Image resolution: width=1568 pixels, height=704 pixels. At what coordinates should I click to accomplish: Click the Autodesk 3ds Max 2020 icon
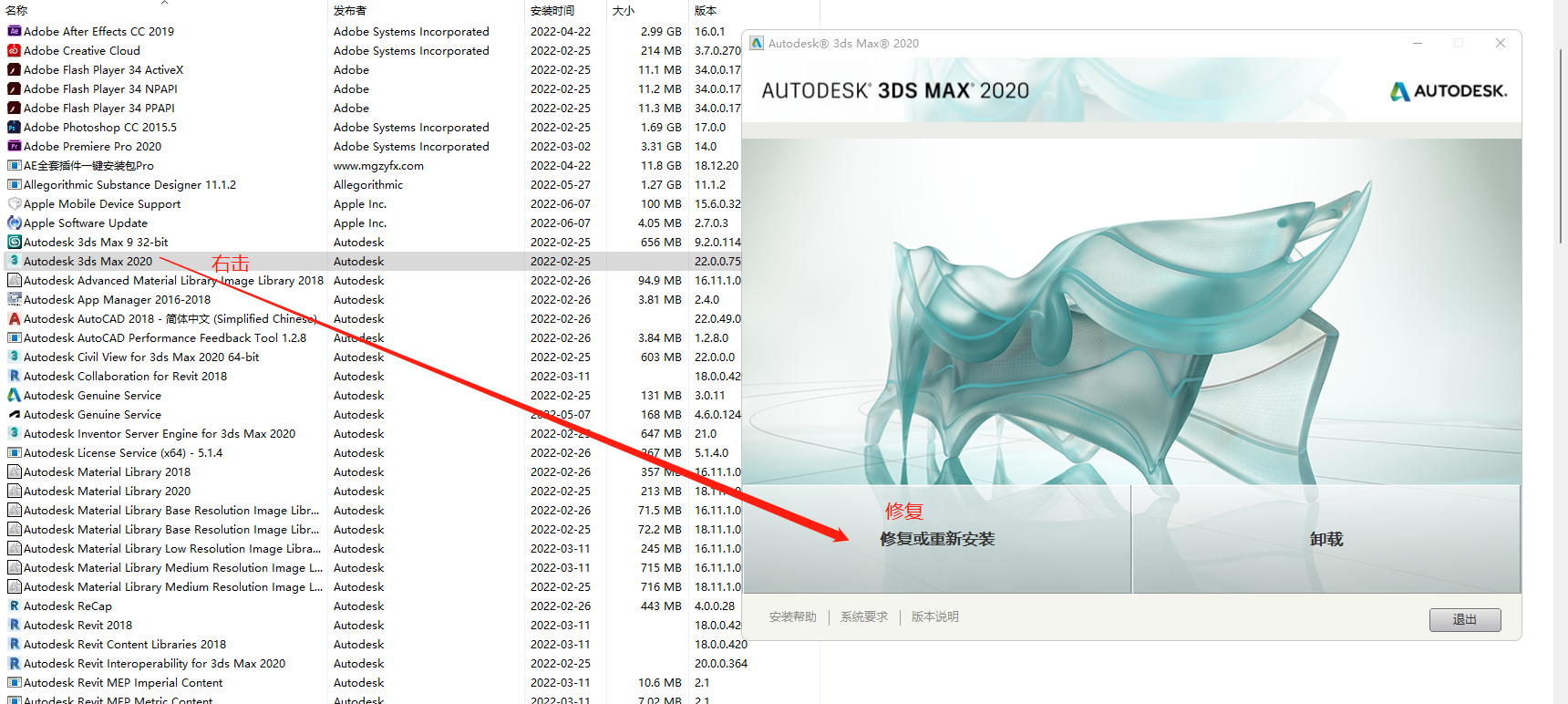click(x=15, y=261)
